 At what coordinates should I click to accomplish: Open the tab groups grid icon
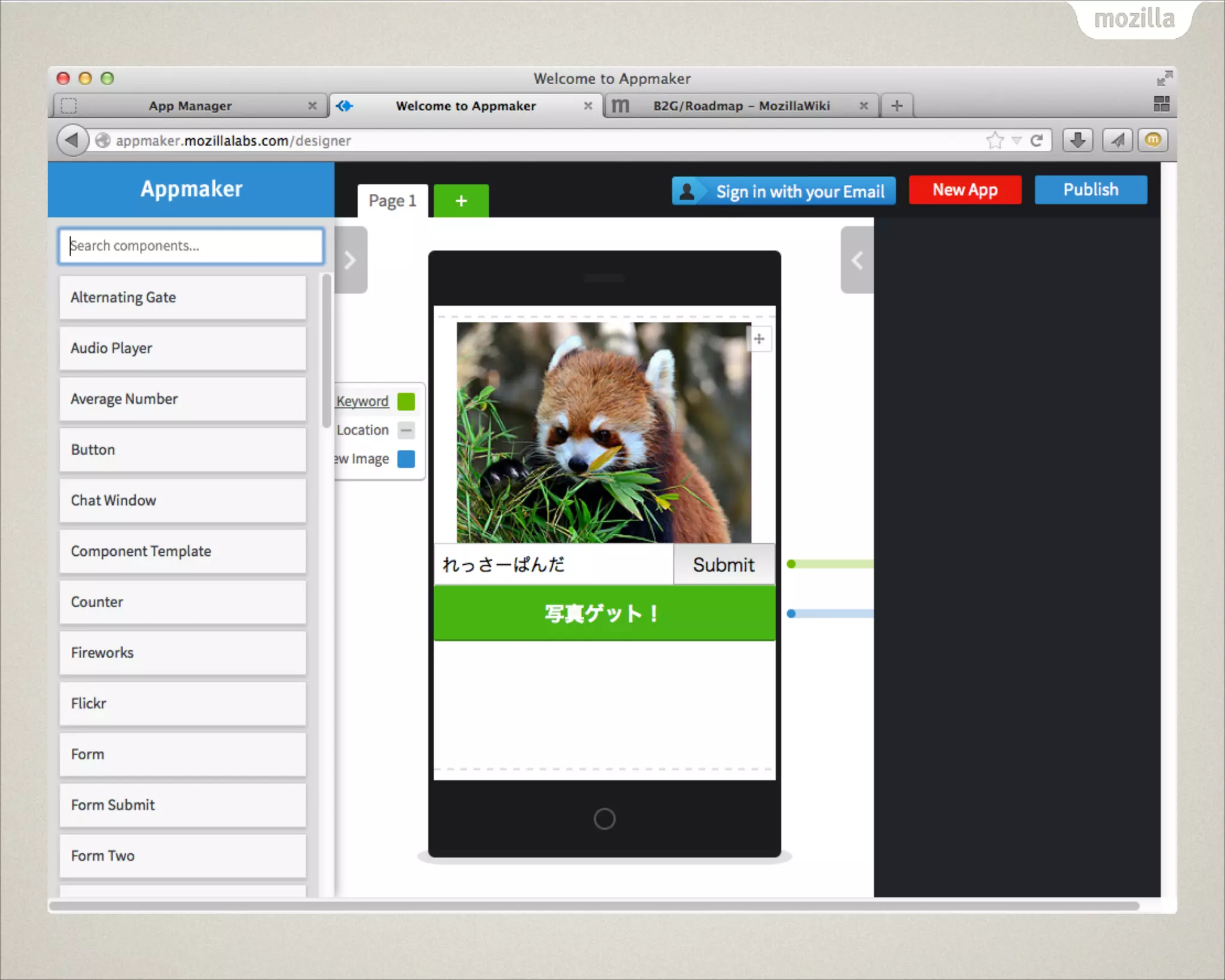(1161, 104)
